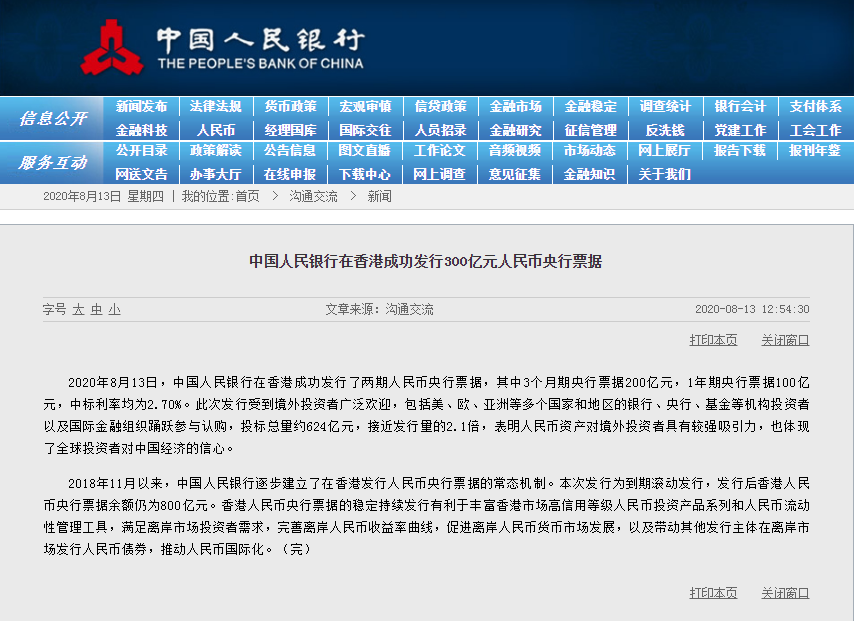Screen dimensions: 855x621
Task: Navigate to 首页 via the breadcrumb
Action: [x=249, y=196]
